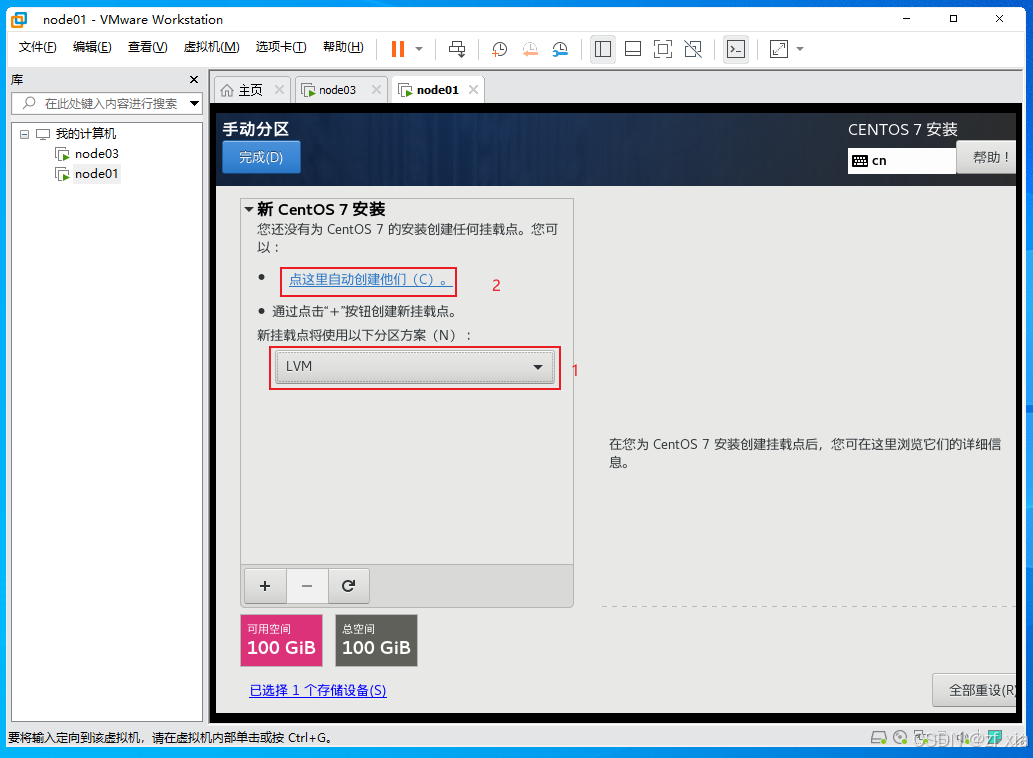Viewport: 1033px width, 758px height.
Task: Click the CD/DVD status bar icon
Action: click(x=900, y=738)
